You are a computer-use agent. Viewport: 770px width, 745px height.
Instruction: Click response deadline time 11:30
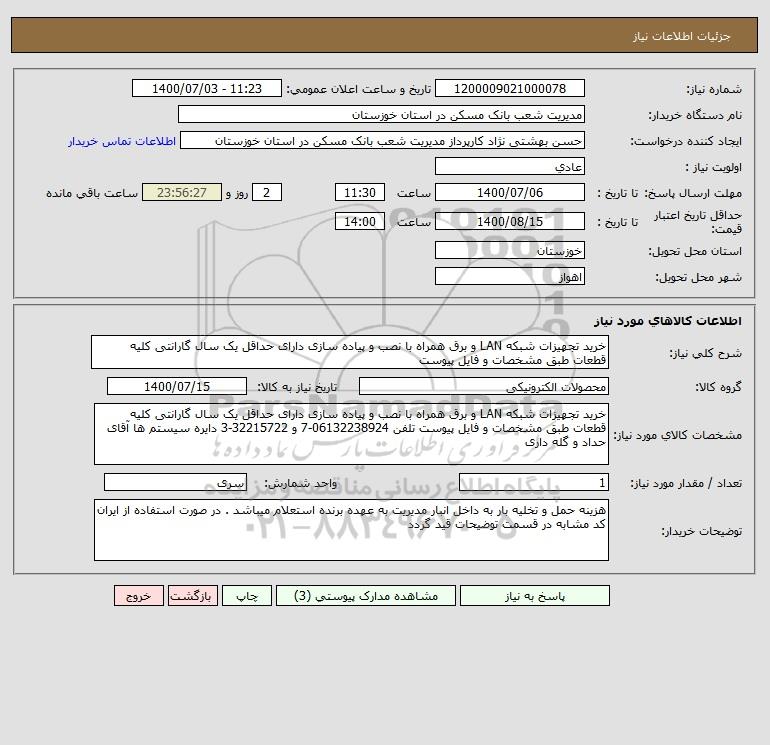pos(359,193)
